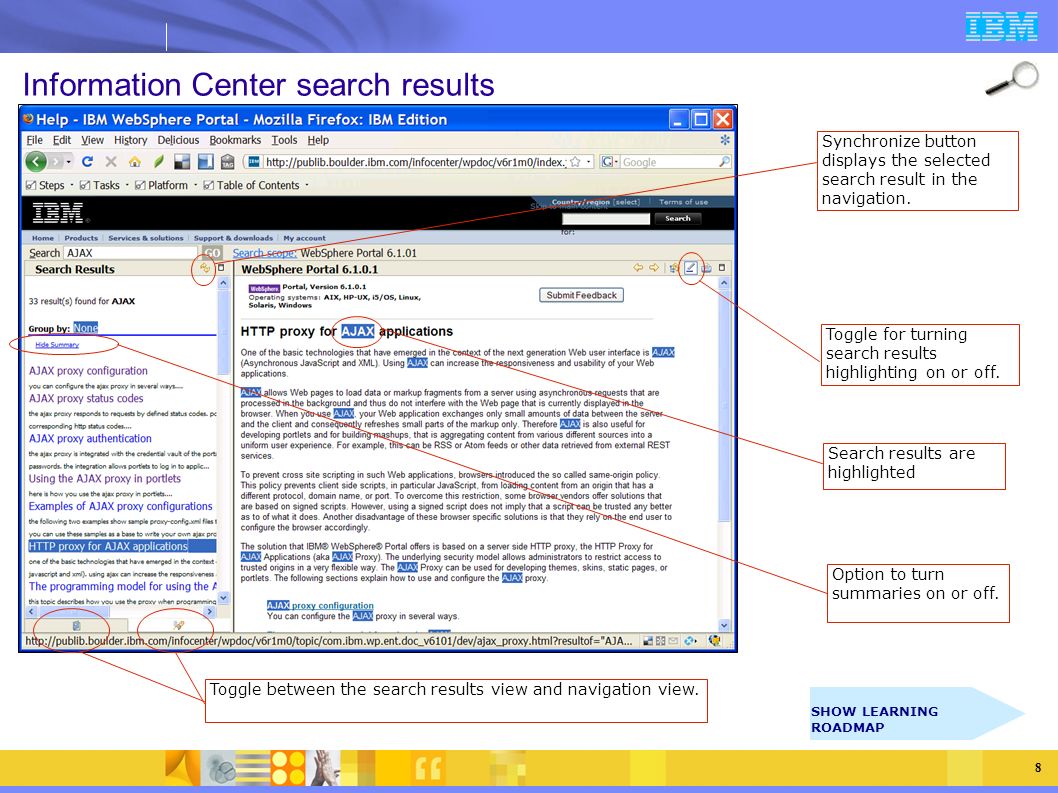Screen dimensions: 1058x793
Task: Click the blue square sidebar toolbar icon
Action: (x=206, y=162)
